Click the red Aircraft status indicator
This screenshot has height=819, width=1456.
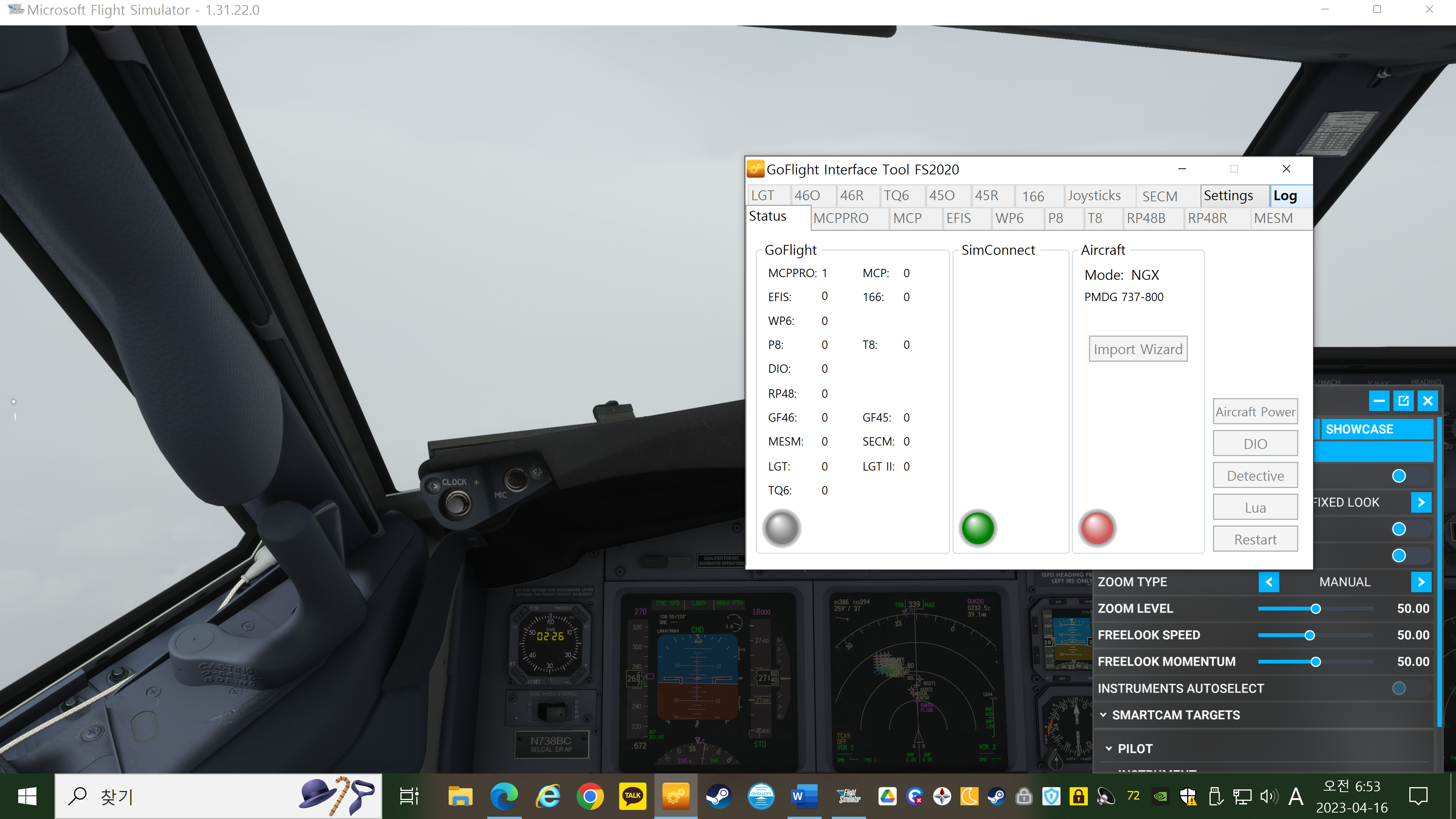tap(1097, 529)
